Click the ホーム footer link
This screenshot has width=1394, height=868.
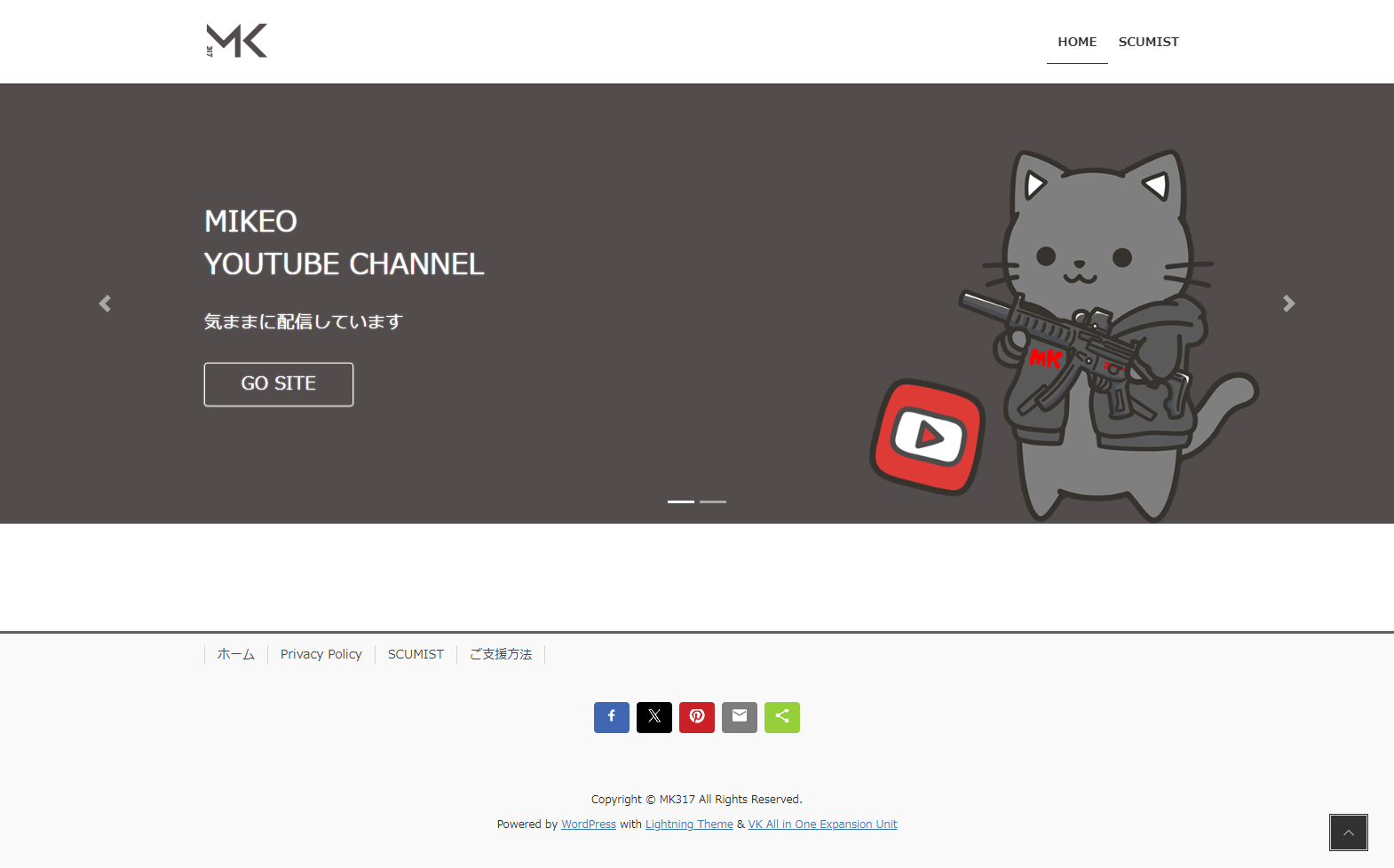point(235,654)
